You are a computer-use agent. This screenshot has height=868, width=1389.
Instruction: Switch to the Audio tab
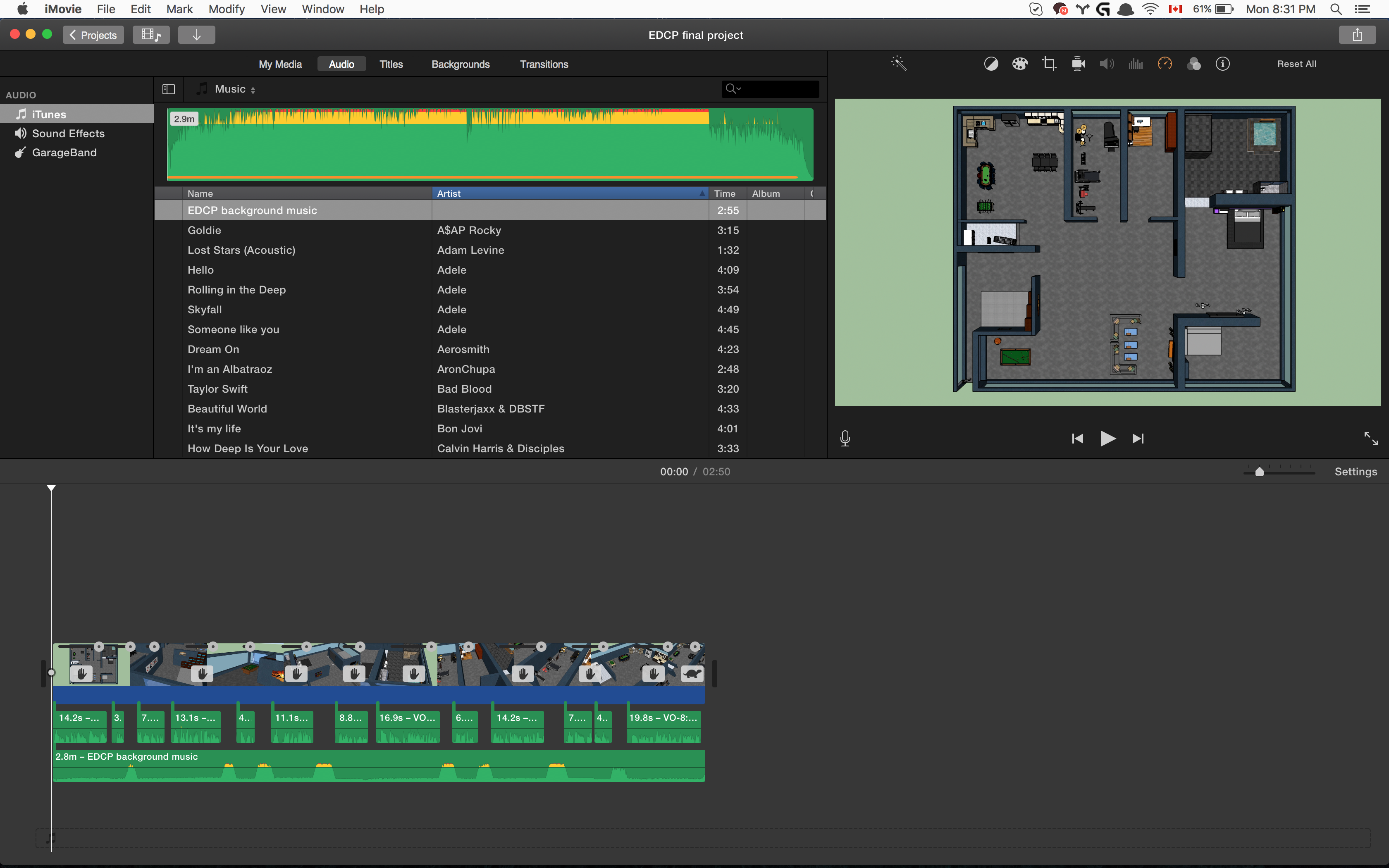pyautogui.click(x=341, y=64)
